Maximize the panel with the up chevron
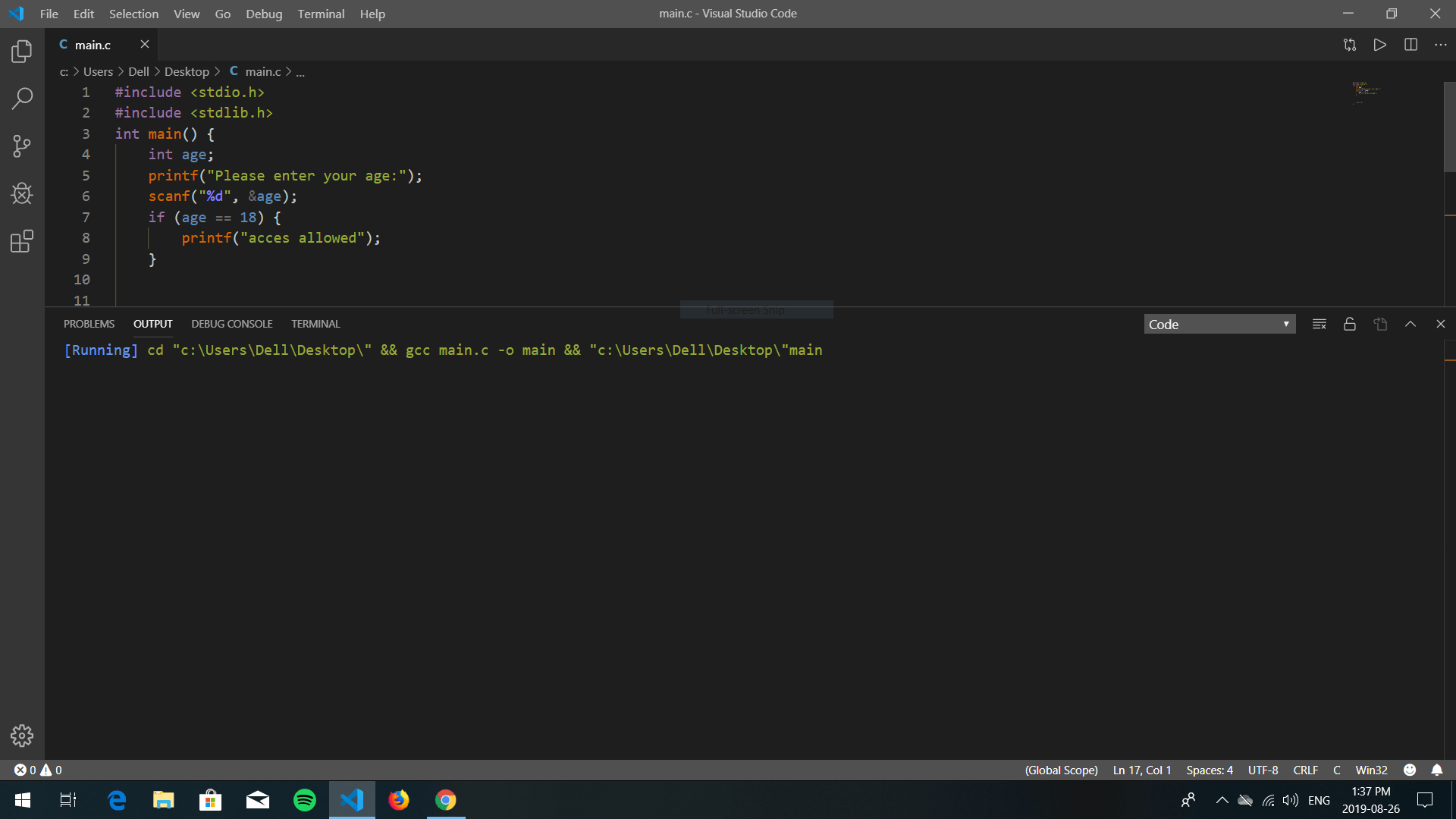1456x819 pixels. pyautogui.click(x=1410, y=324)
